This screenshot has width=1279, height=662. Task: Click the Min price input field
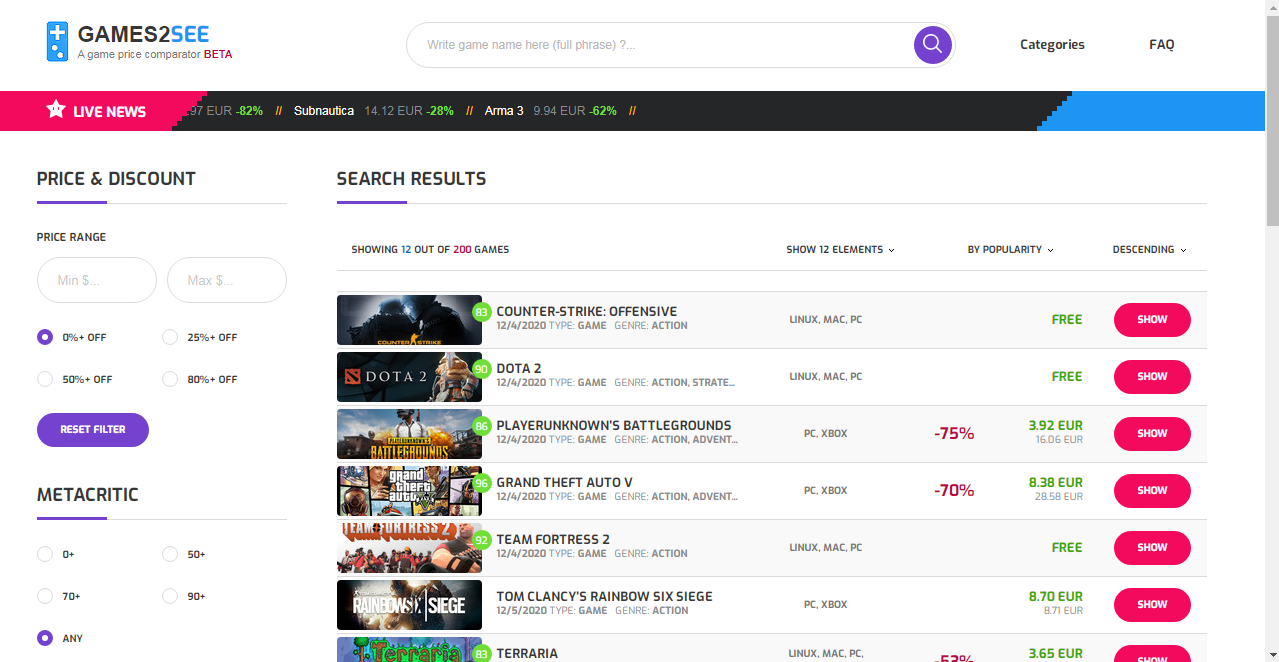pos(97,280)
